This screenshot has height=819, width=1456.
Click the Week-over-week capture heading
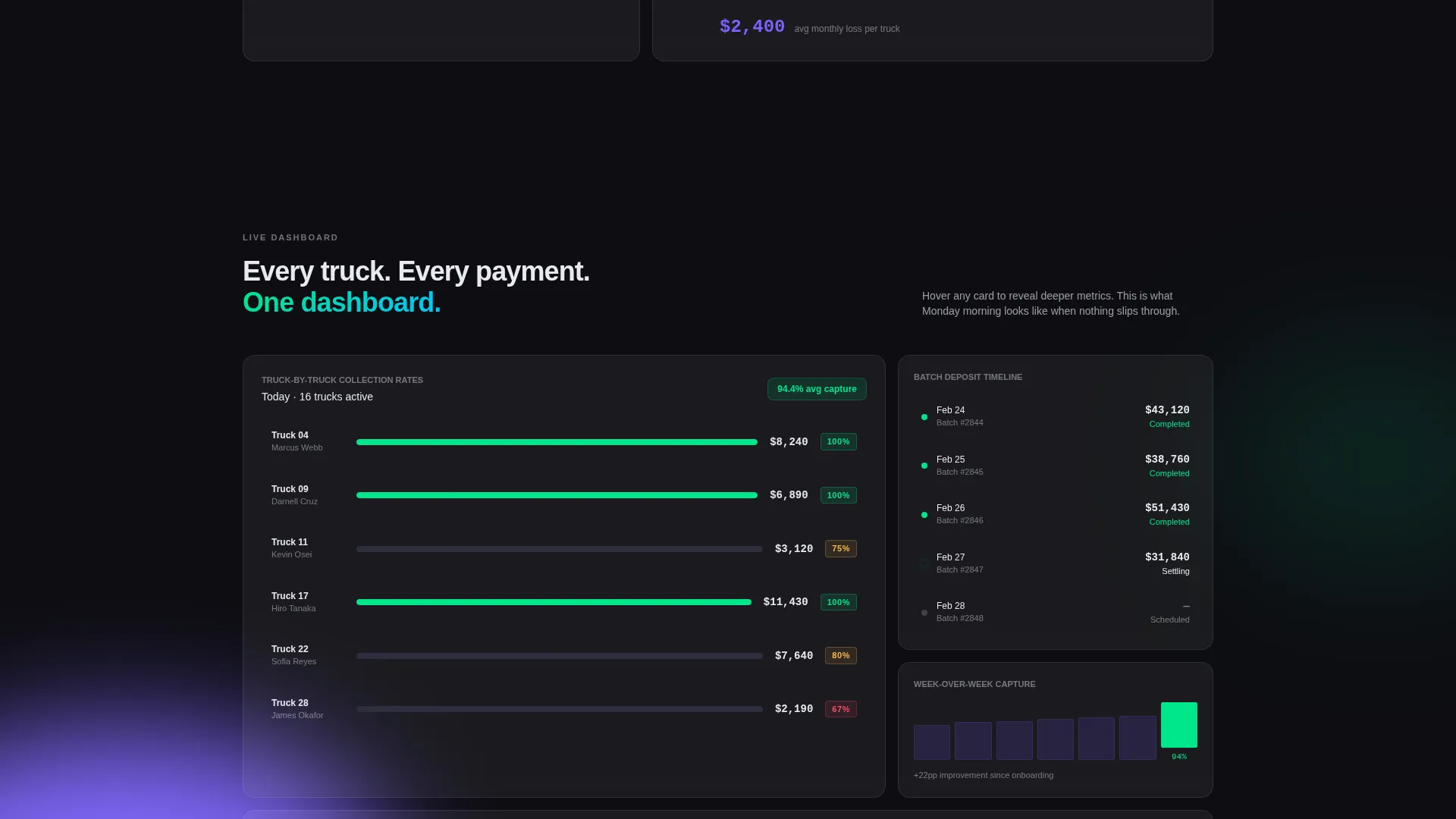pos(974,684)
